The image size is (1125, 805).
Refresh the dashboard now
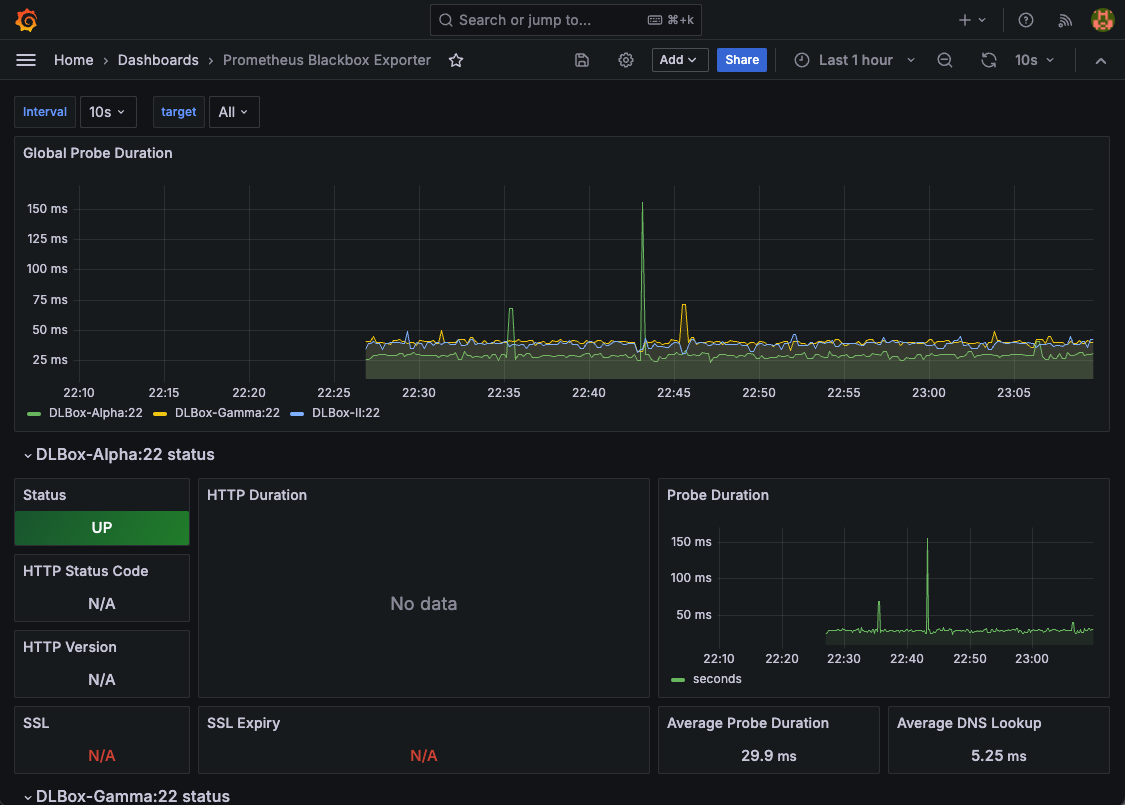pos(989,60)
